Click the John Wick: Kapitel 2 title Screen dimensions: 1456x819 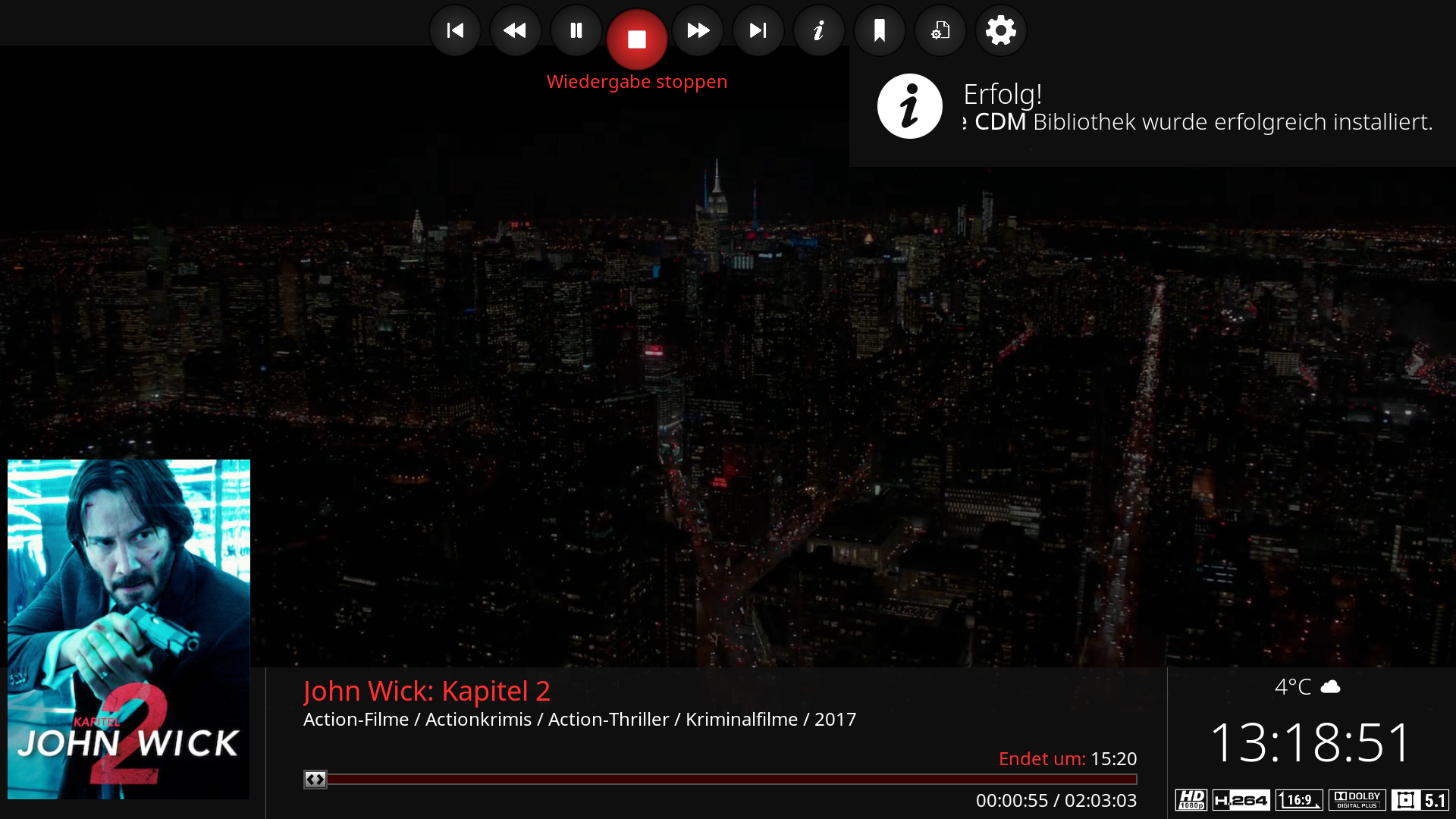point(427,691)
